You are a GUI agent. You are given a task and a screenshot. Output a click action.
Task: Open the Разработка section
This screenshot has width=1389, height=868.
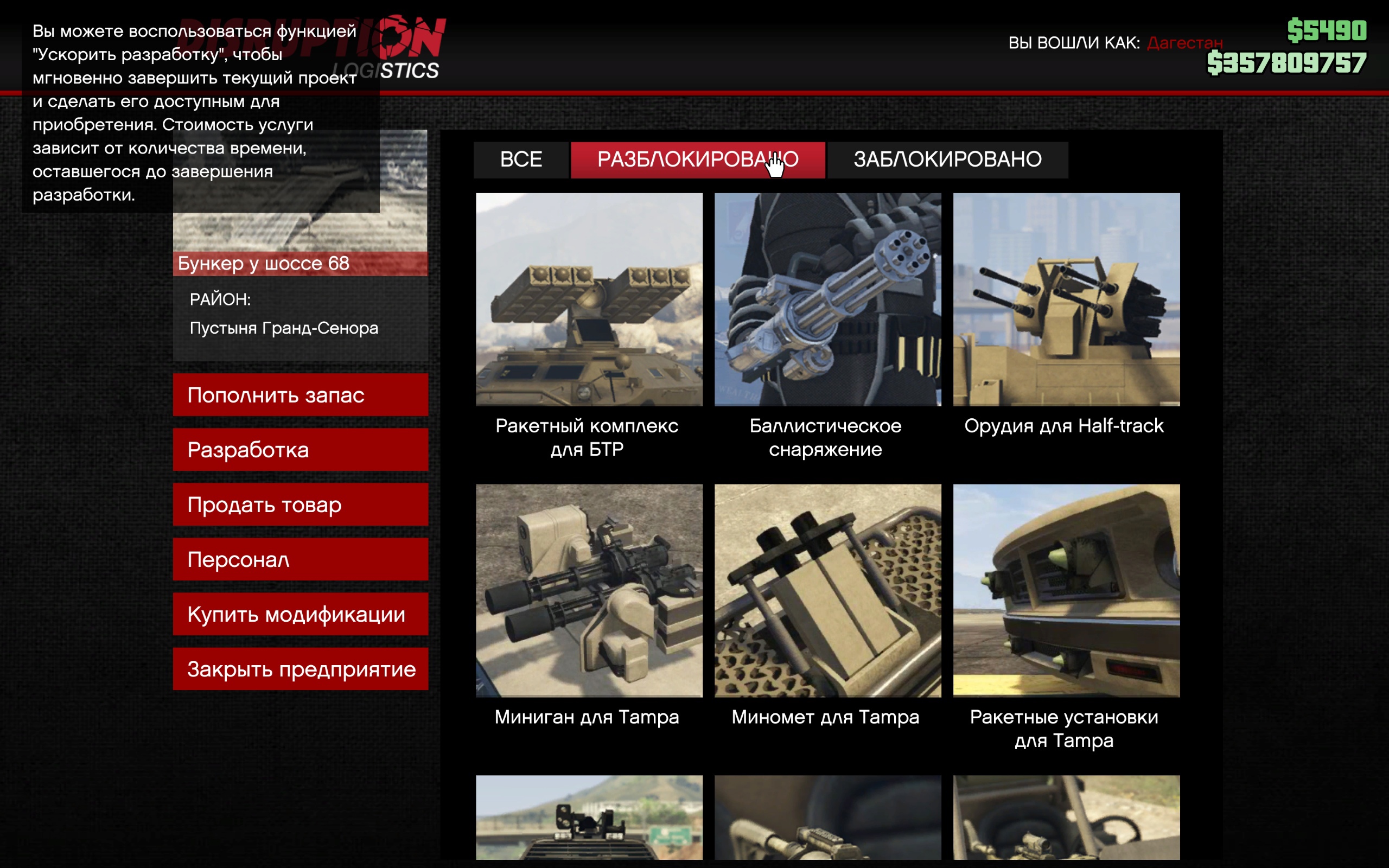(x=300, y=450)
